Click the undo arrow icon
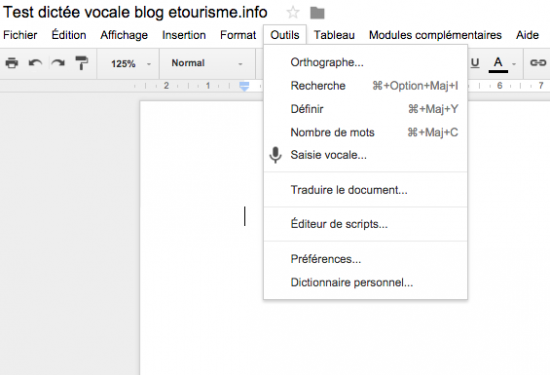The height and width of the screenshot is (375, 550). (35, 63)
